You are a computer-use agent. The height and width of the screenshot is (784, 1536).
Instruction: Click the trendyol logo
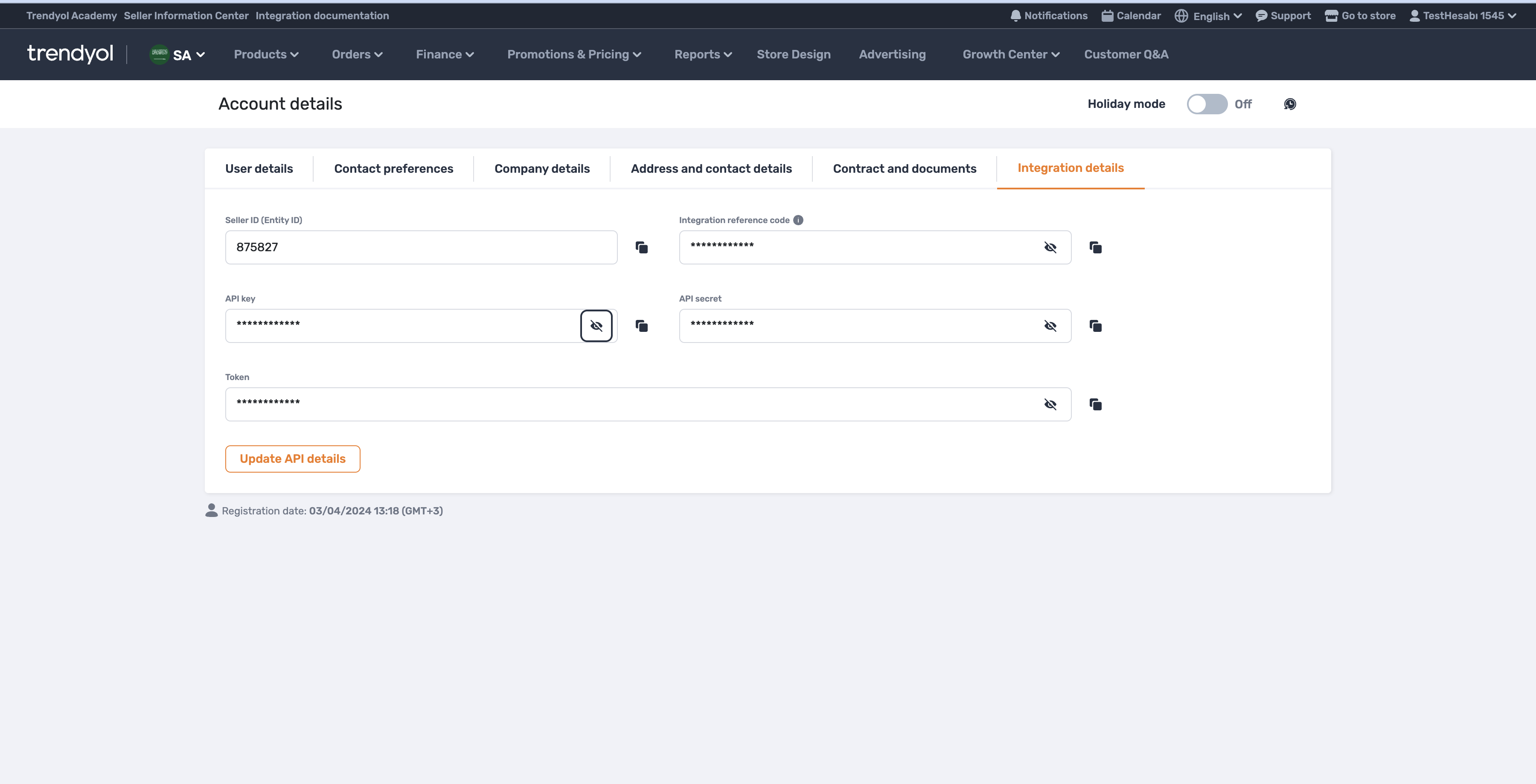tap(70, 54)
